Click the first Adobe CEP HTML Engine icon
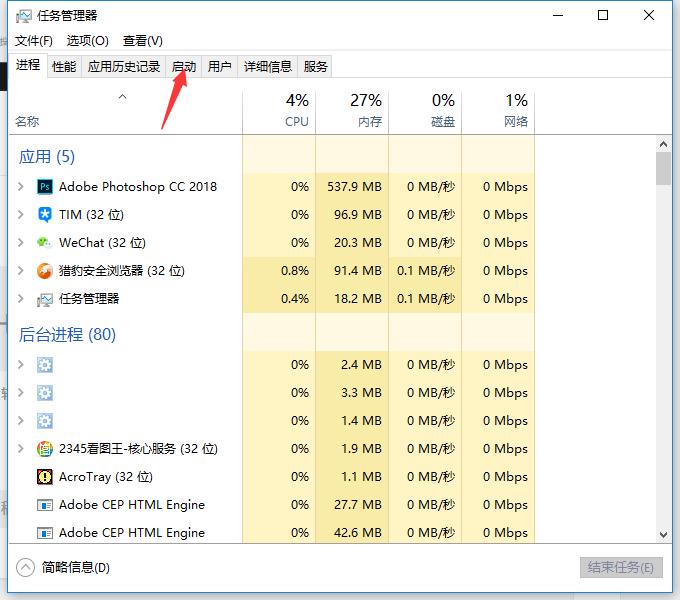This screenshot has width=680, height=600. 45,505
